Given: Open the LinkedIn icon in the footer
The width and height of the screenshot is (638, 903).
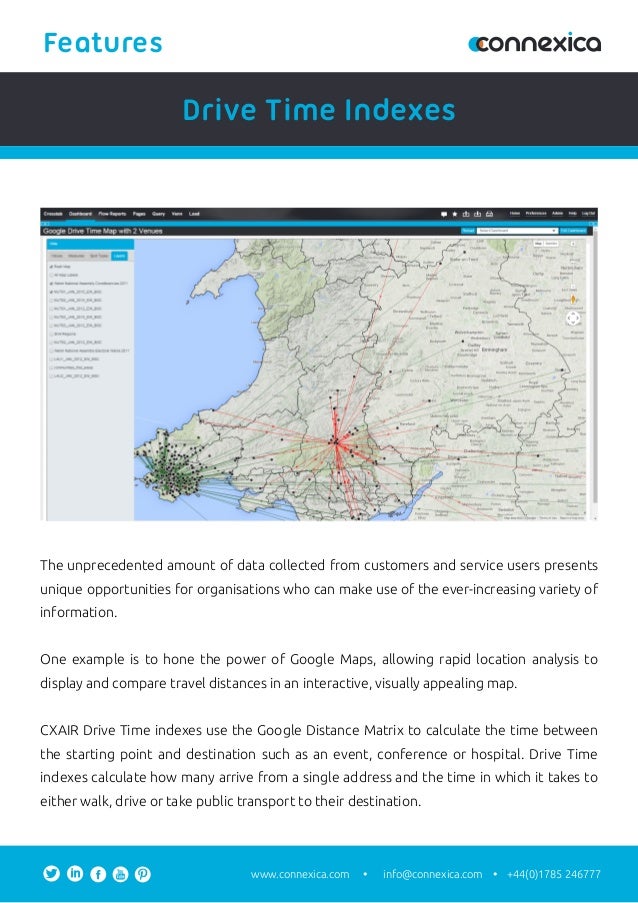Looking at the screenshot, I should 75,874.
